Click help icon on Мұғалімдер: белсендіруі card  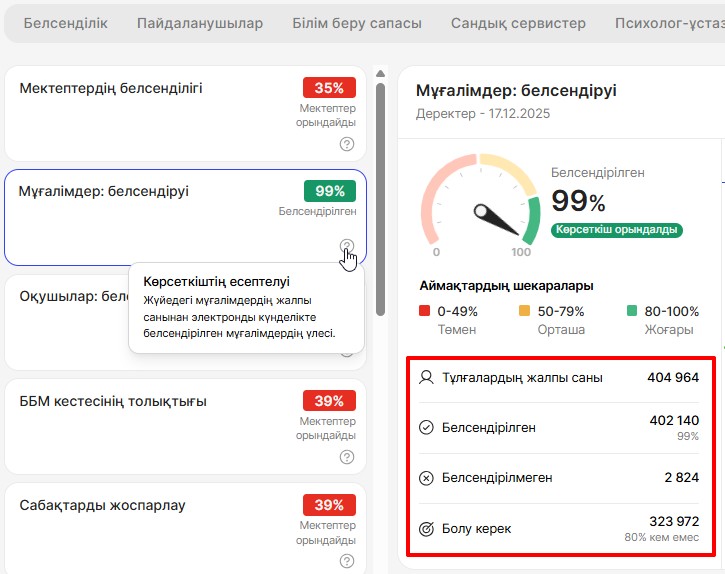[347, 246]
